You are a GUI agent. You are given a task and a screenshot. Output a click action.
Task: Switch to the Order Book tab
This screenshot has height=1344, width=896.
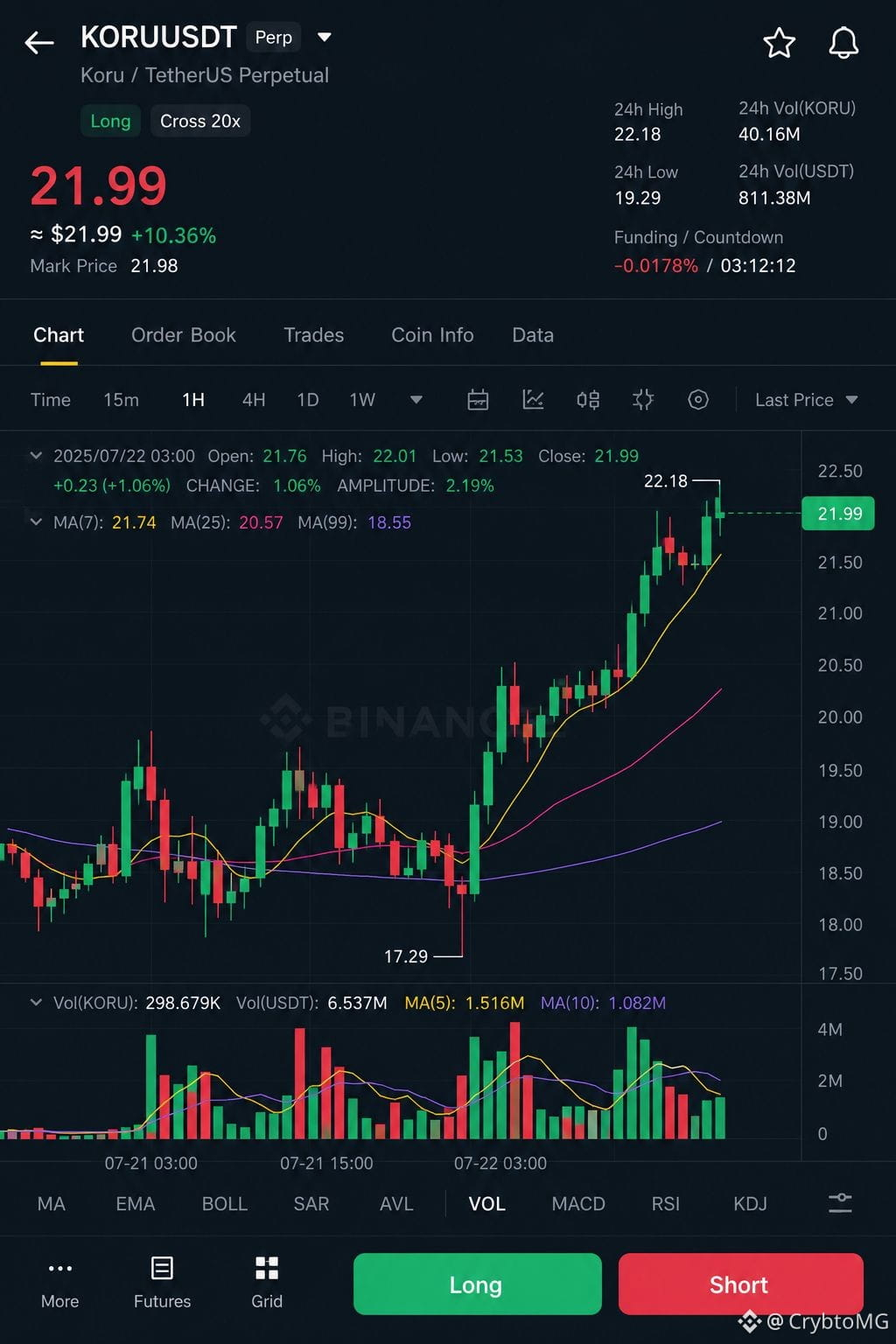point(184,335)
